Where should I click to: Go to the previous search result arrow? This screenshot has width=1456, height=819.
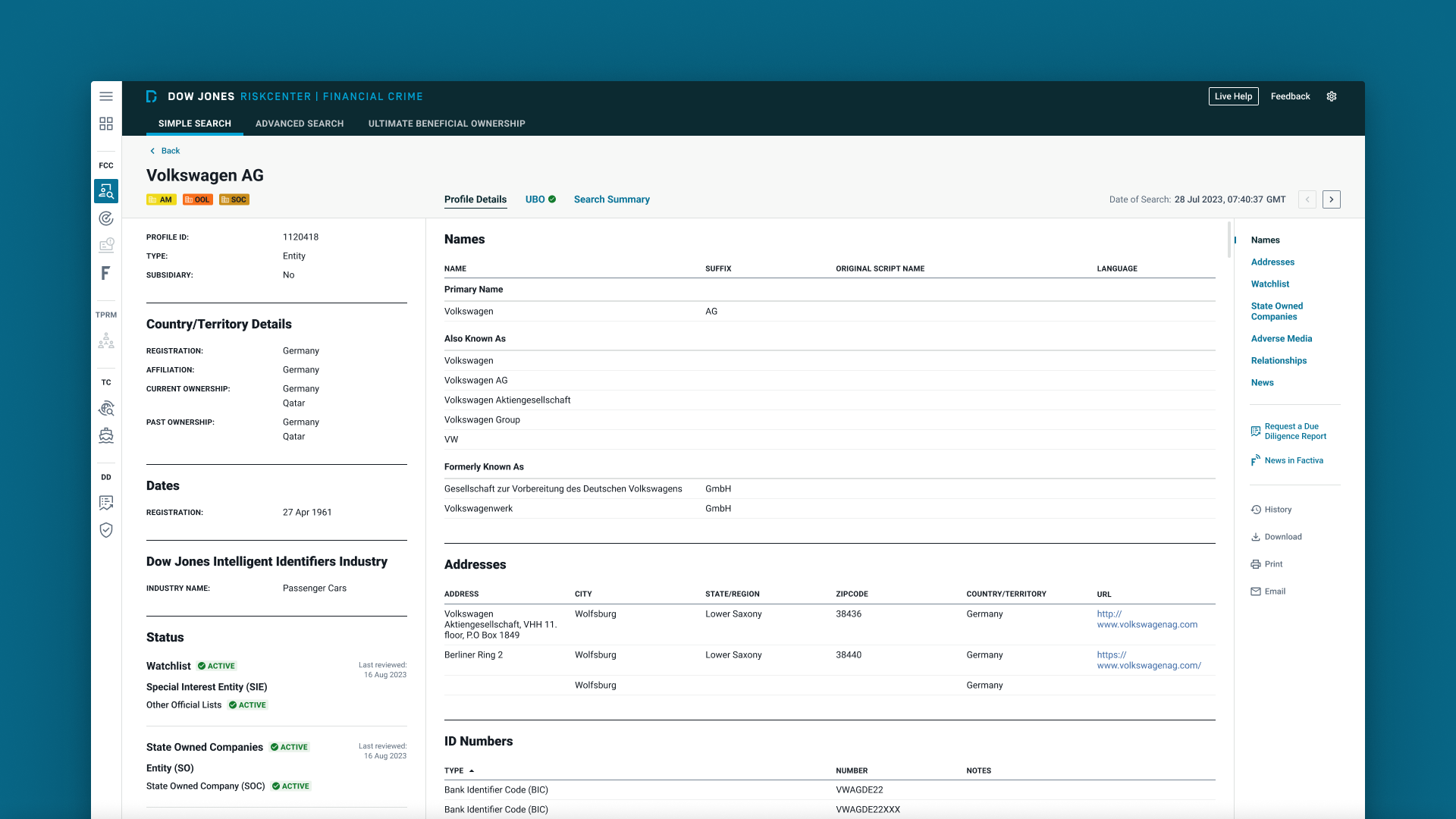1307,199
